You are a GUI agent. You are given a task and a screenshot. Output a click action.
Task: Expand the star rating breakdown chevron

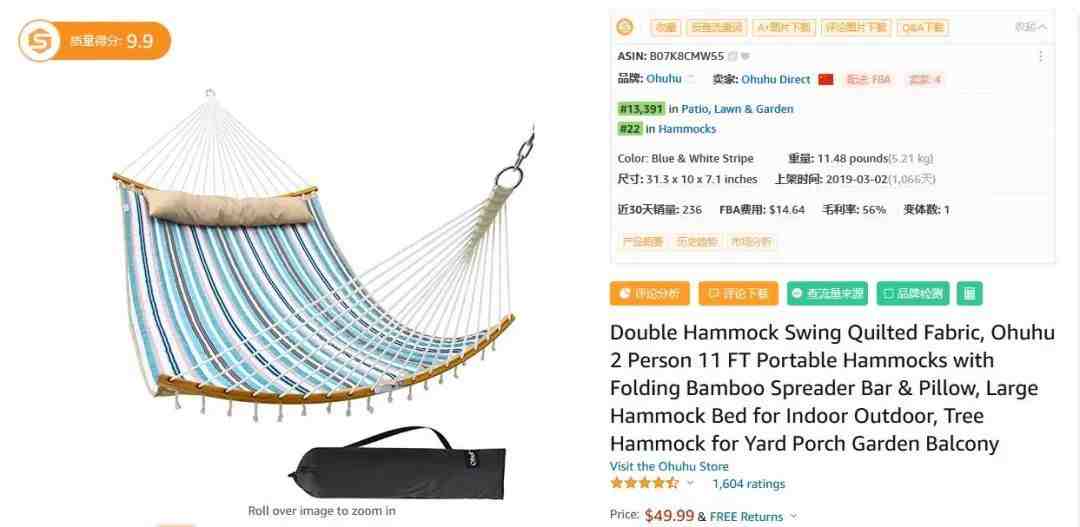[690, 483]
